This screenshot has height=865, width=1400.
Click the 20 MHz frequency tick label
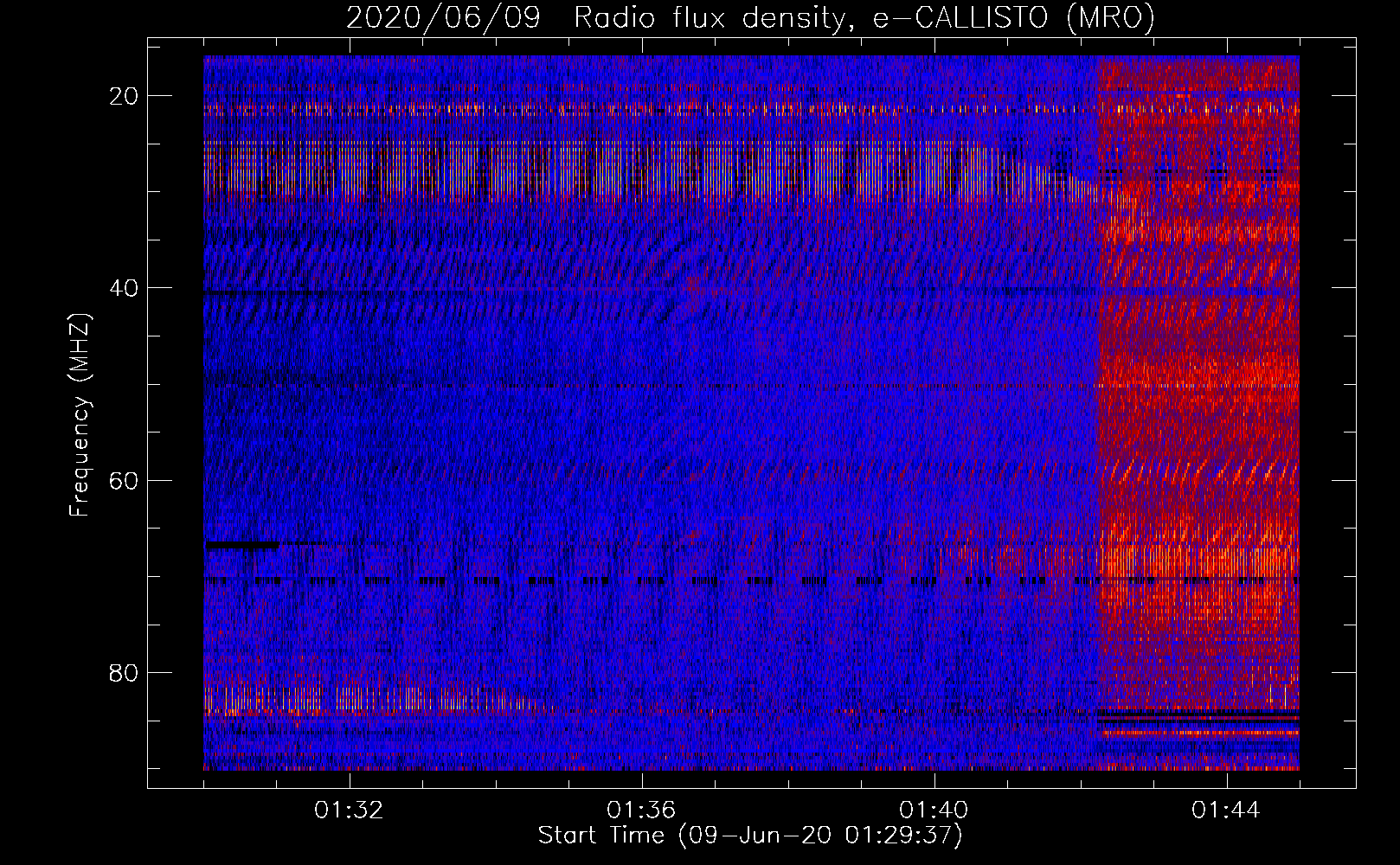tap(124, 96)
